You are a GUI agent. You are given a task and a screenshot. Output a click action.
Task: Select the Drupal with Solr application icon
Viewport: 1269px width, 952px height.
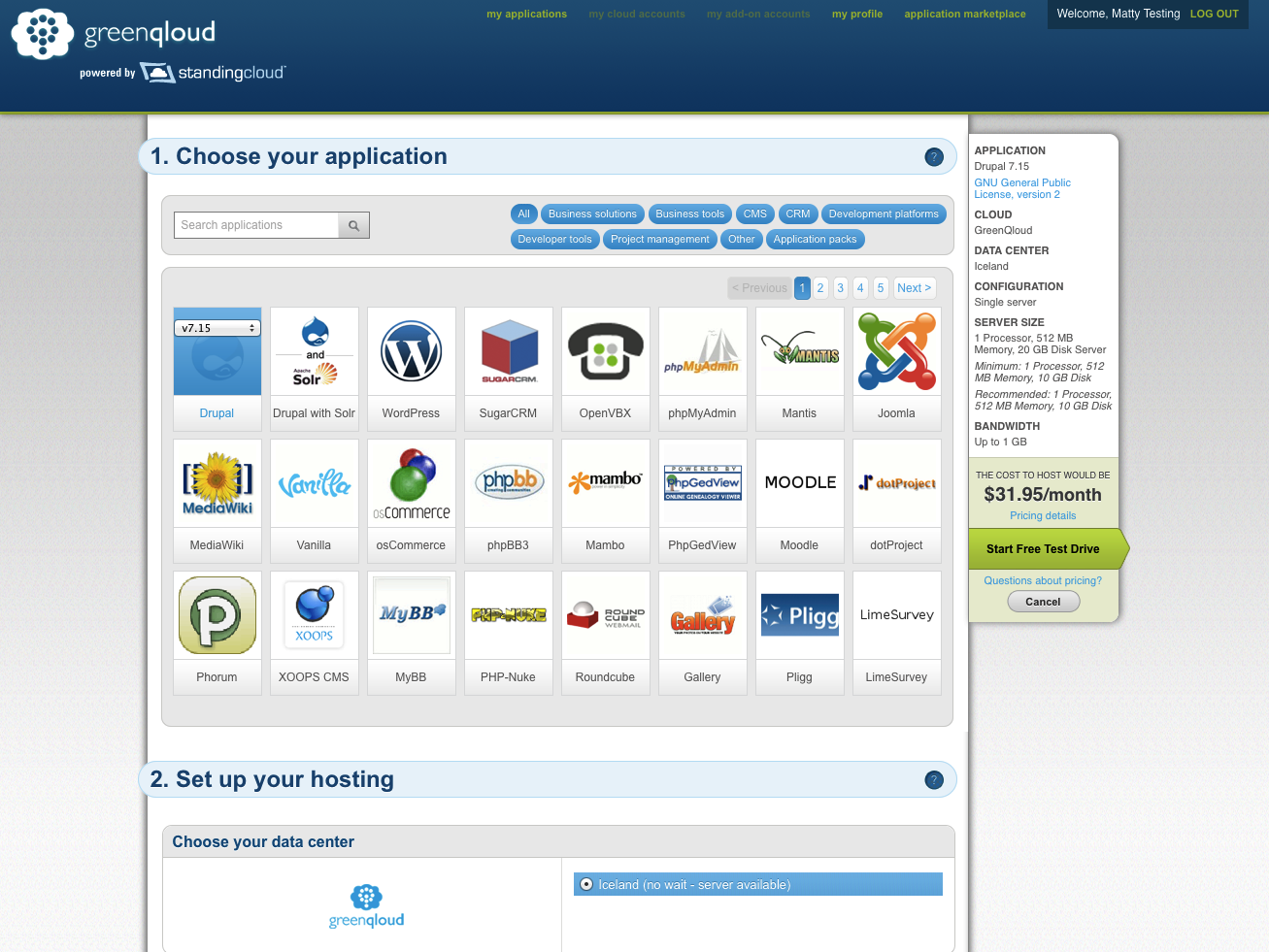[x=315, y=351]
